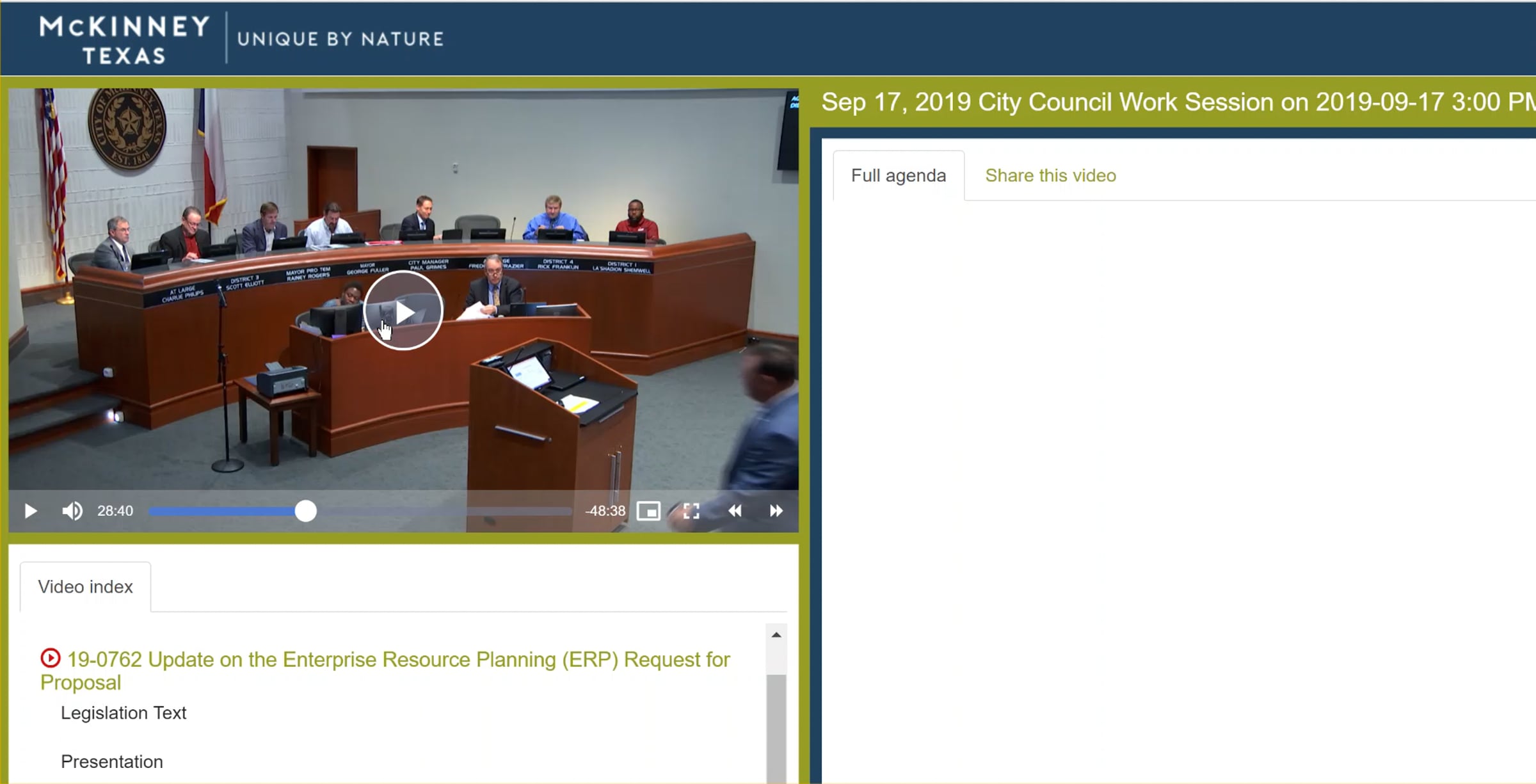
Task: Click the large center play overlay button
Action: coord(403,311)
